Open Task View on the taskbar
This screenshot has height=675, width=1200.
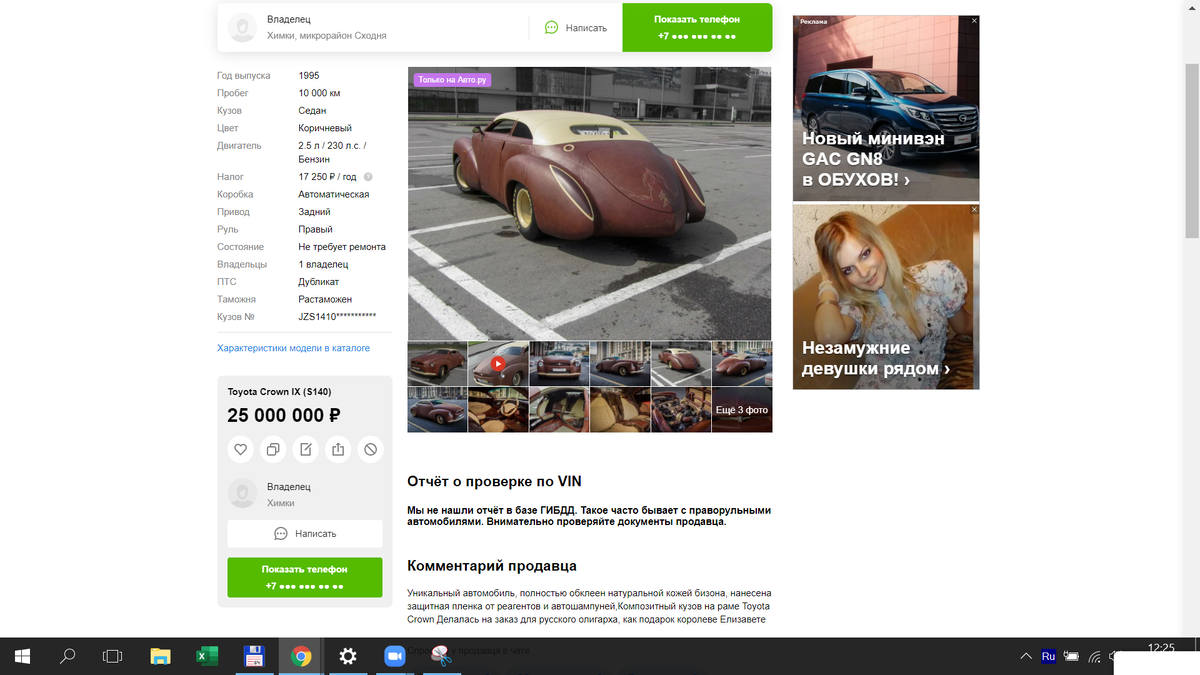tap(113, 656)
